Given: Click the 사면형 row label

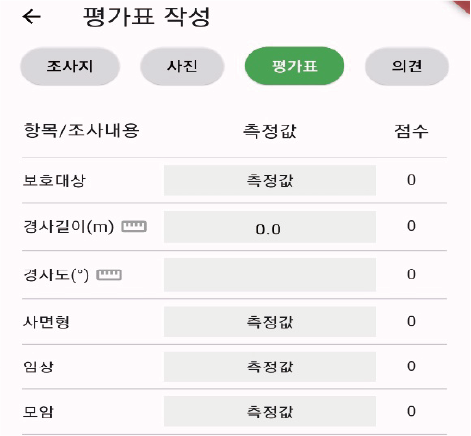Looking at the screenshot, I should [x=46, y=322].
